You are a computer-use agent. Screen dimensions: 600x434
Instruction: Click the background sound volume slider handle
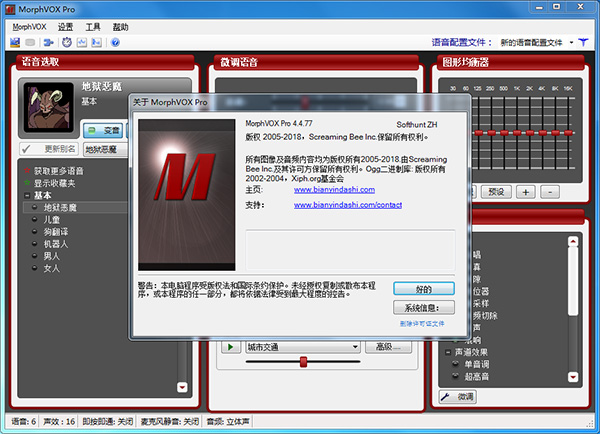(x=303, y=362)
